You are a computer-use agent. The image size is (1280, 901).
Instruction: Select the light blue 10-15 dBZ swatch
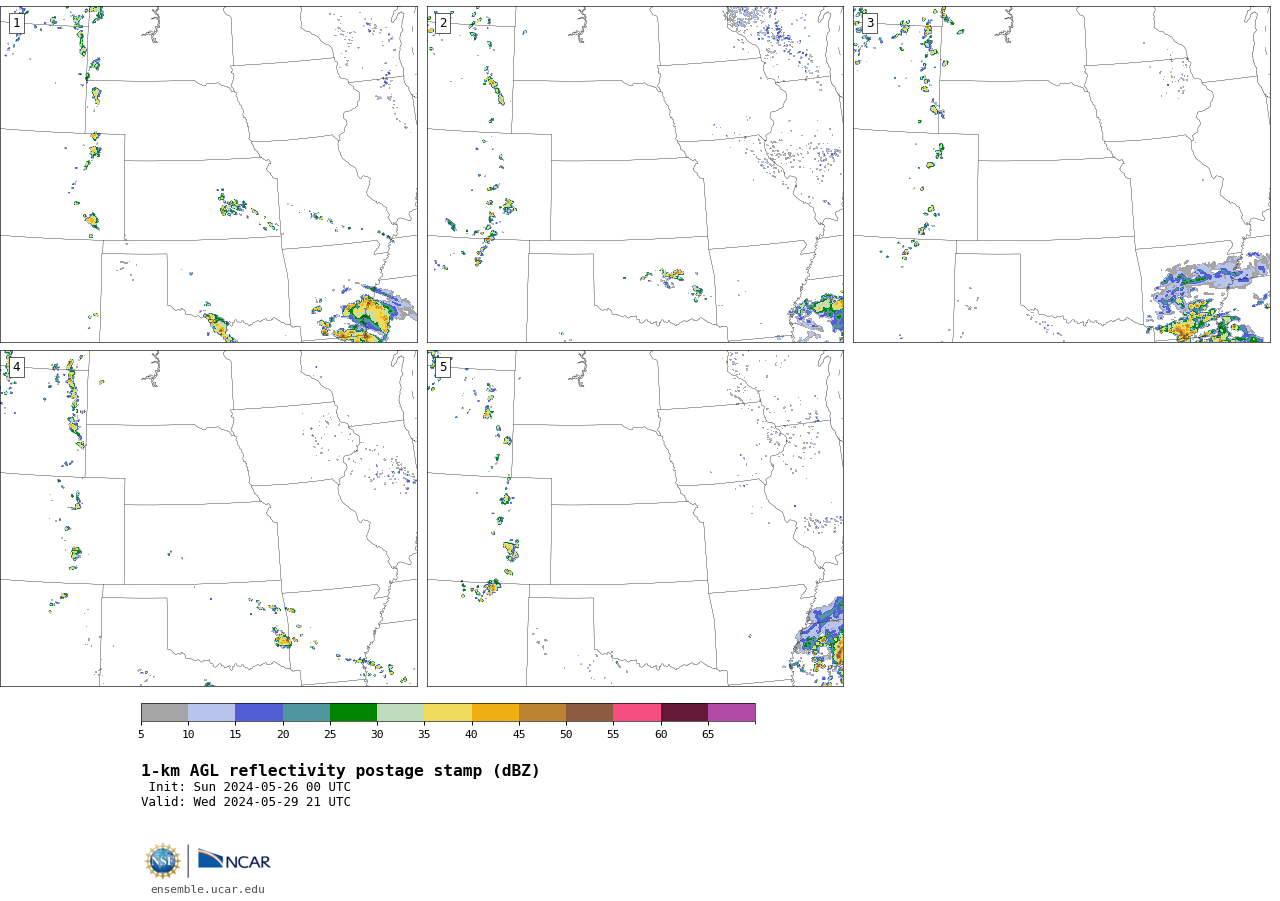(x=211, y=712)
